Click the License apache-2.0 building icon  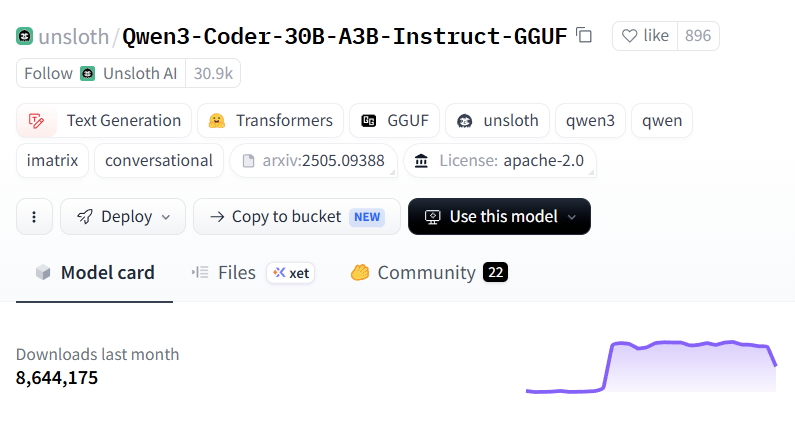click(x=421, y=161)
